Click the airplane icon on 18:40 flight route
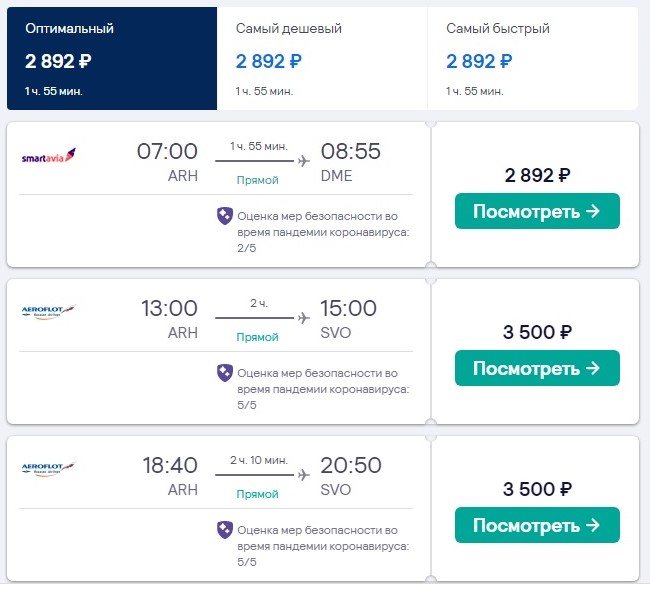 pyautogui.click(x=304, y=474)
